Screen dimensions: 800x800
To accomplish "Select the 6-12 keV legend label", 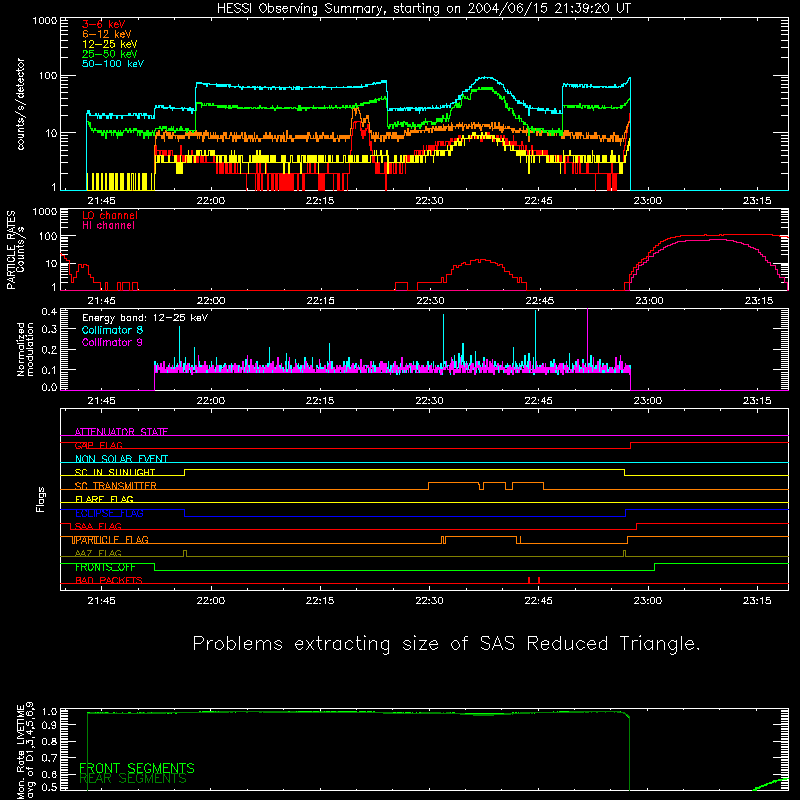I will [107, 34].
